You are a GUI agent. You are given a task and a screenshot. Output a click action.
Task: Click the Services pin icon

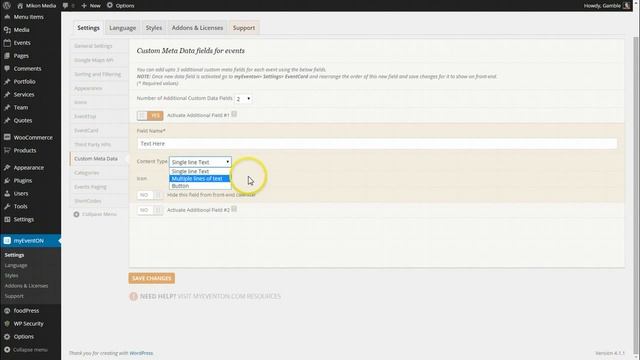tap(7, 94)
